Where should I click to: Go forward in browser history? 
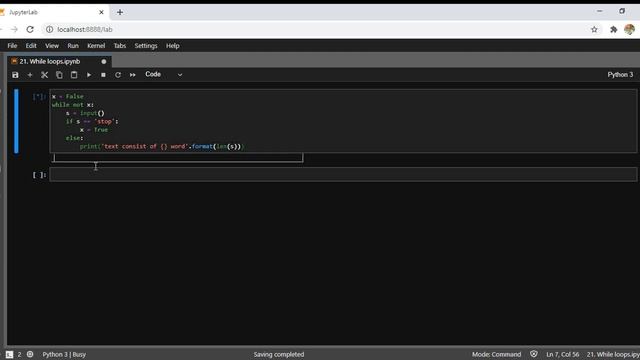(x=14, y=29)
